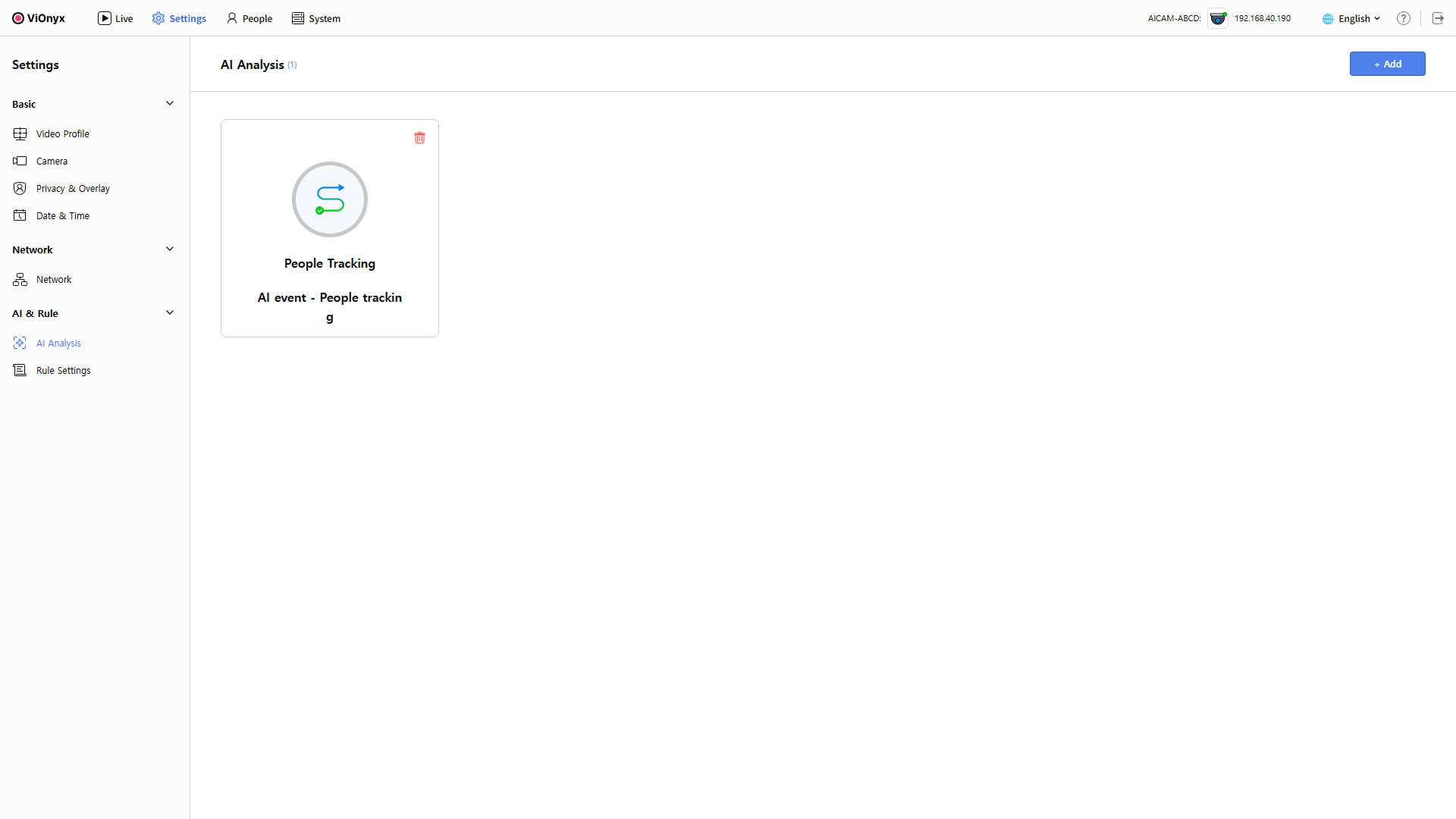The height and width of the screenshot is (819, 1456).
Task: Click the camera device thumbnail icon
Action: [x=1218, y=18]
